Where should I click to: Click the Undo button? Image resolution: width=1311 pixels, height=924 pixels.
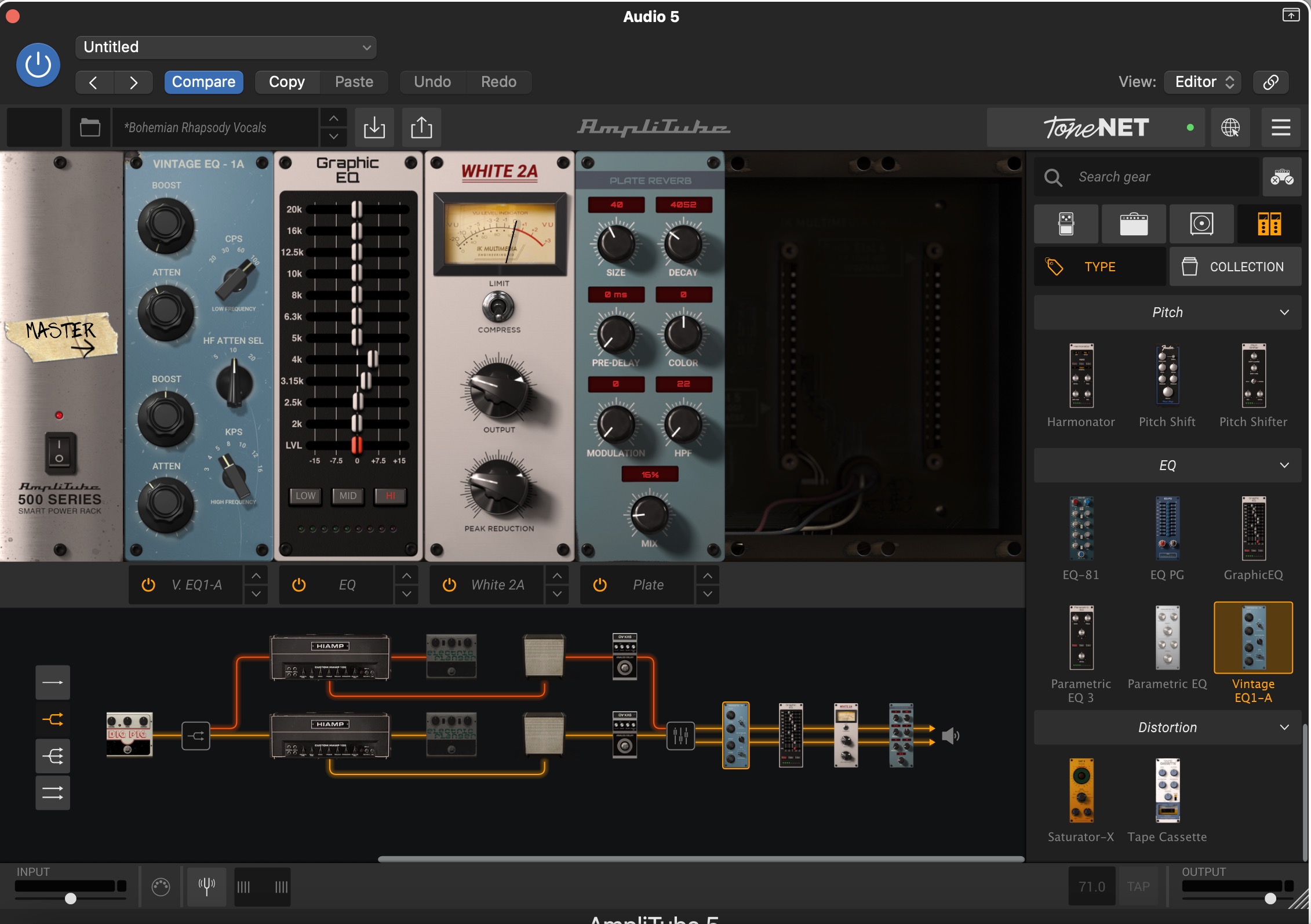pyautogui.click(x=432, y=82)
